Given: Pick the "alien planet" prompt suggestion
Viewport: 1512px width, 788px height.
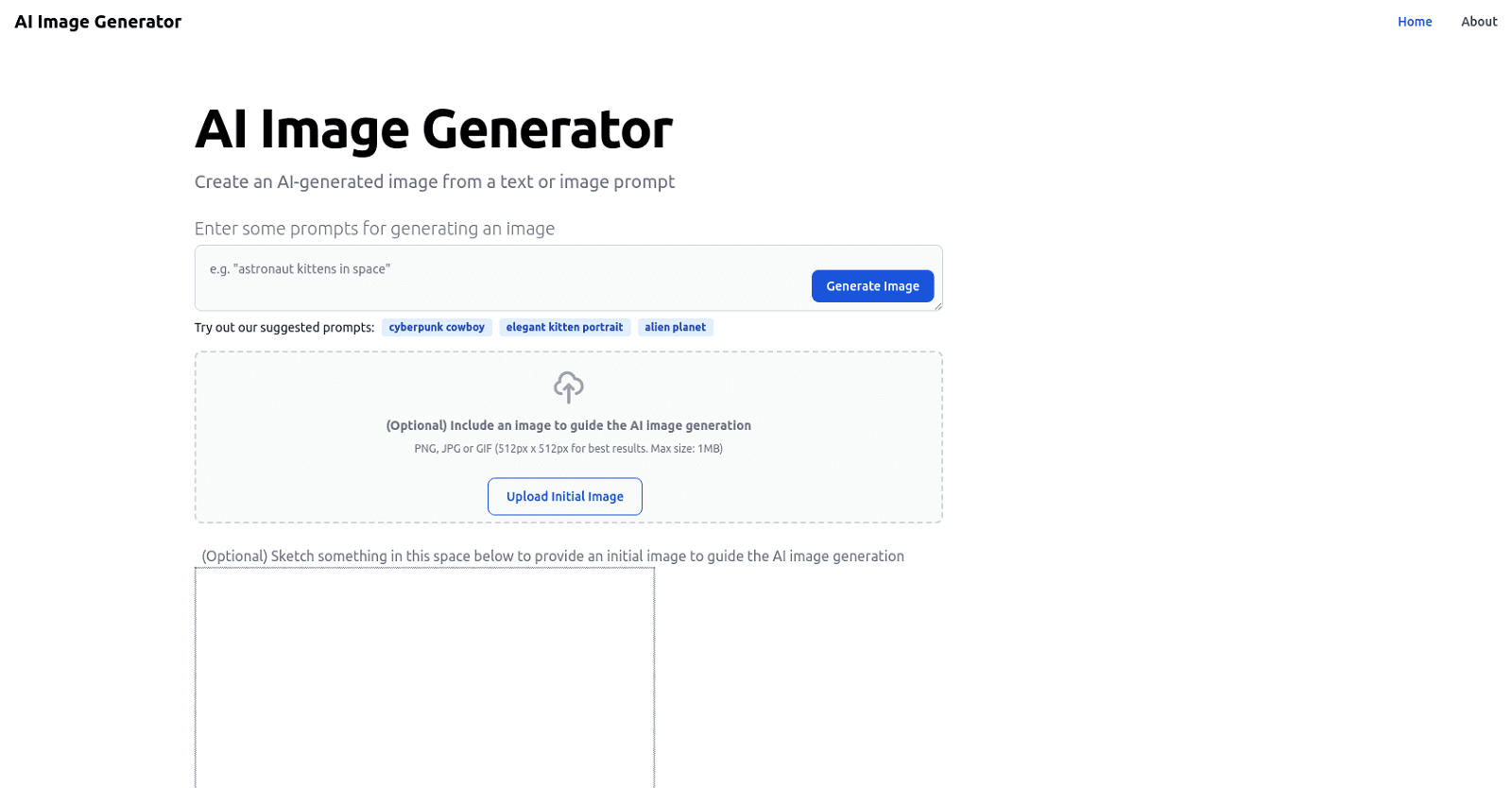Looking at the screenshot, I should point(676,327).
